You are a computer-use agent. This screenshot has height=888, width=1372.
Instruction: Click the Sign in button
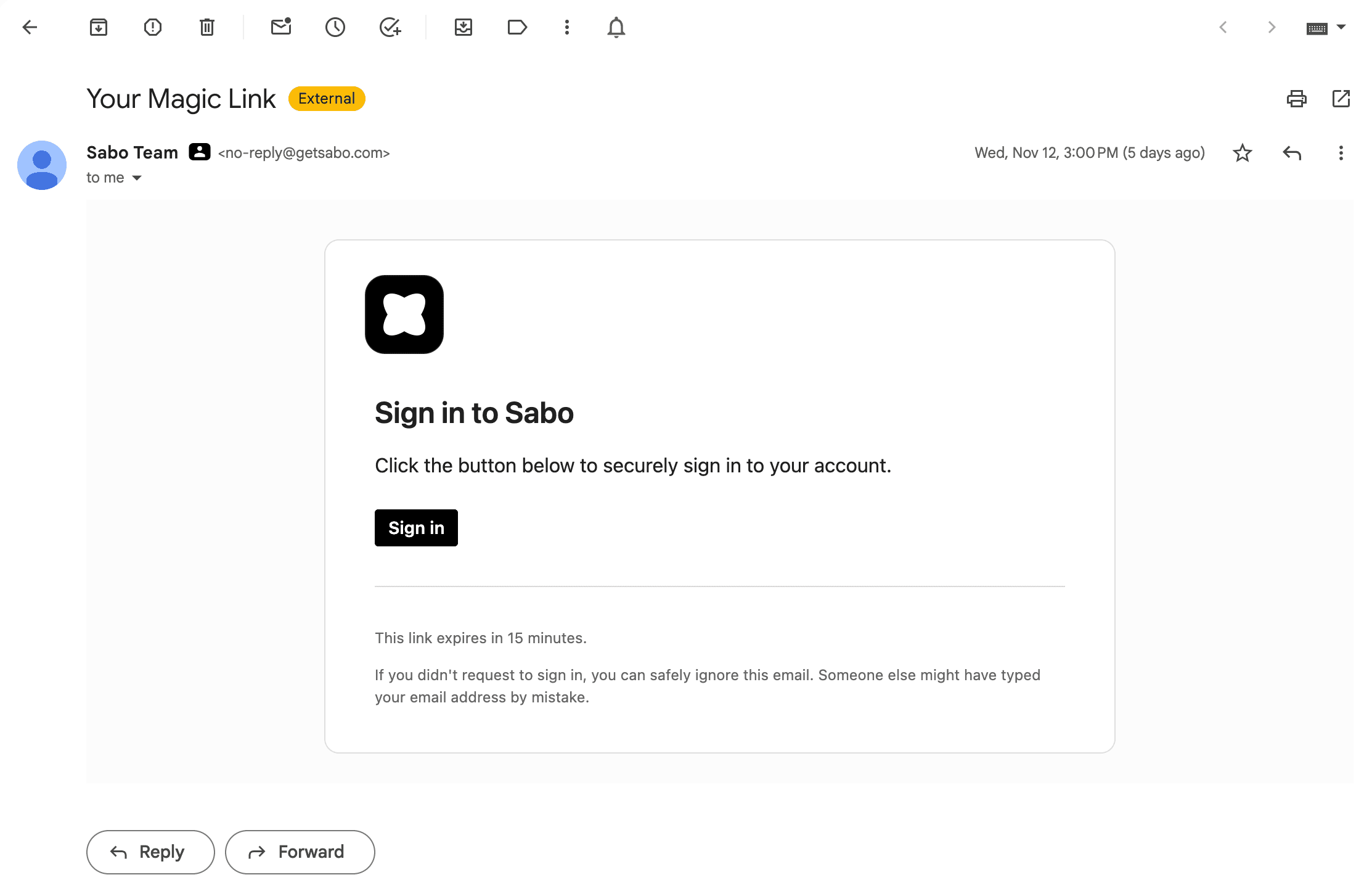[416, 528]
